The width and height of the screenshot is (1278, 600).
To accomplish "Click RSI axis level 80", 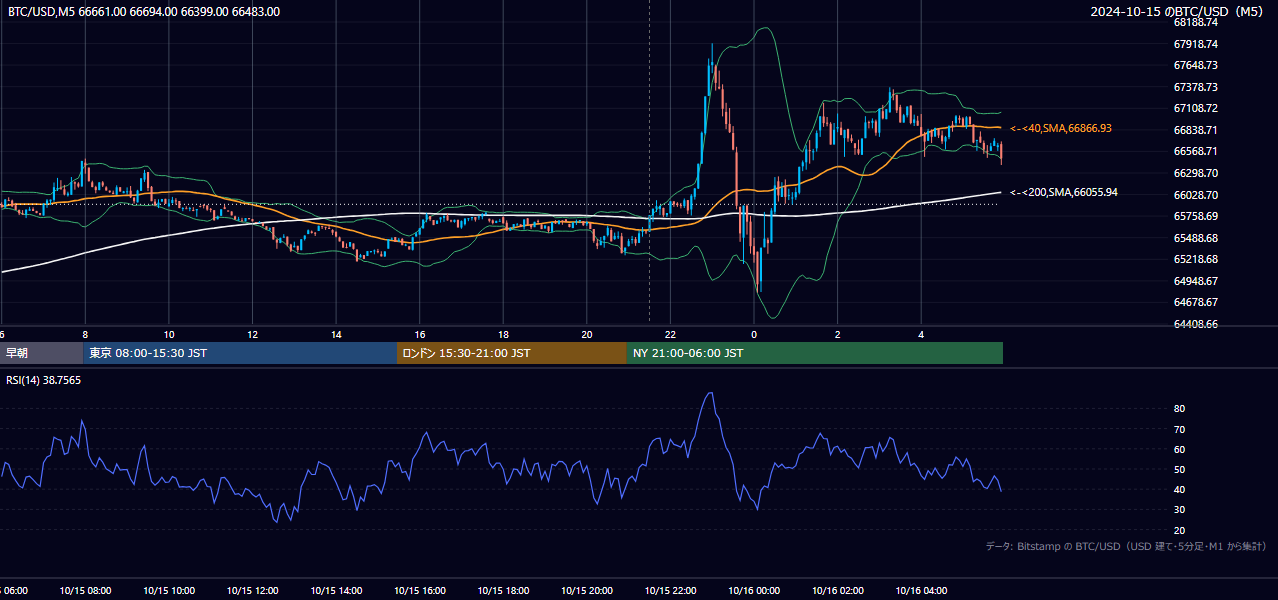I will point(1179,409).
